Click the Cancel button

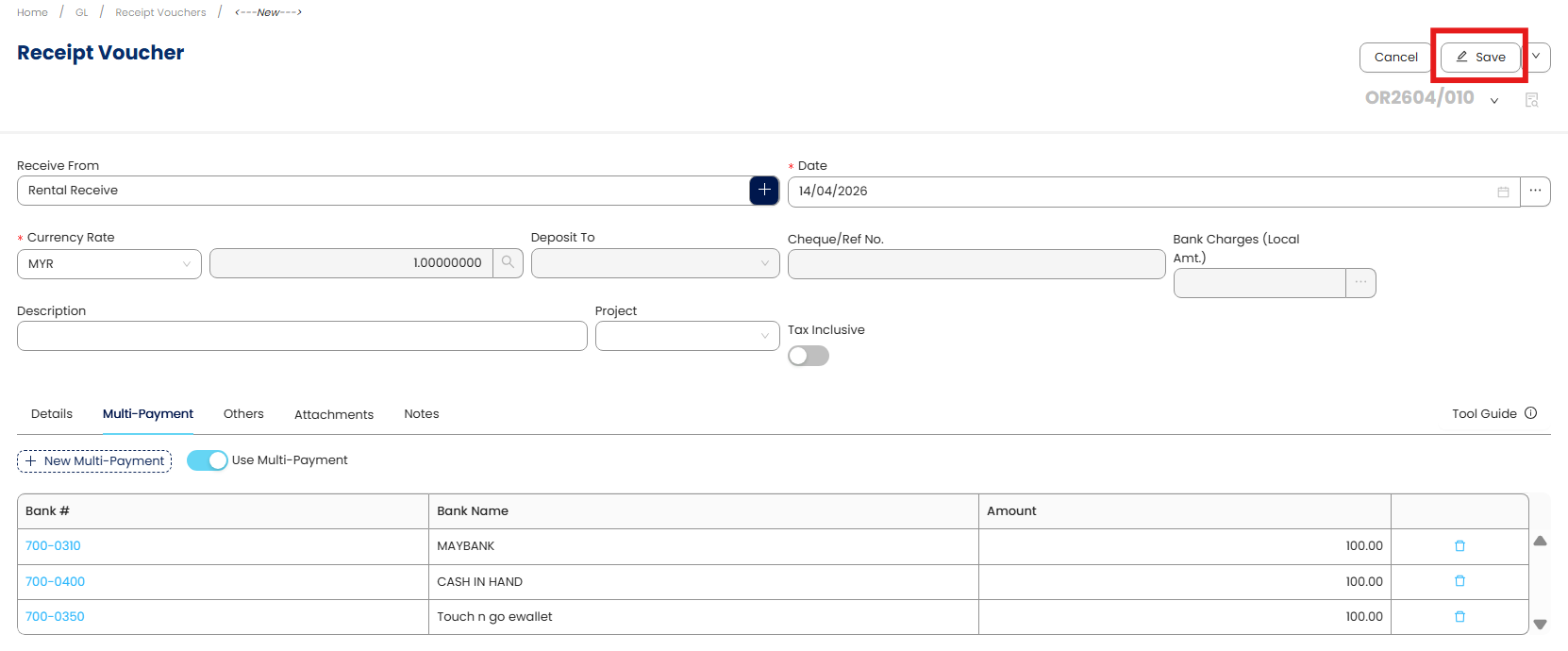(x=1395, y=58)
